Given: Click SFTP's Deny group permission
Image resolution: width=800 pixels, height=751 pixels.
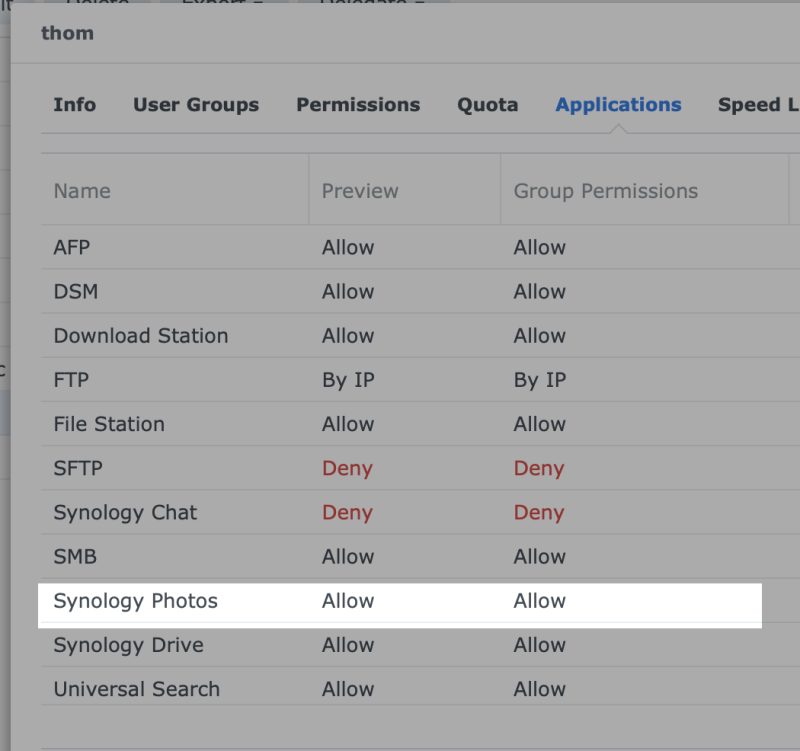Looking at the screenshot, I should tap(539, 469).
